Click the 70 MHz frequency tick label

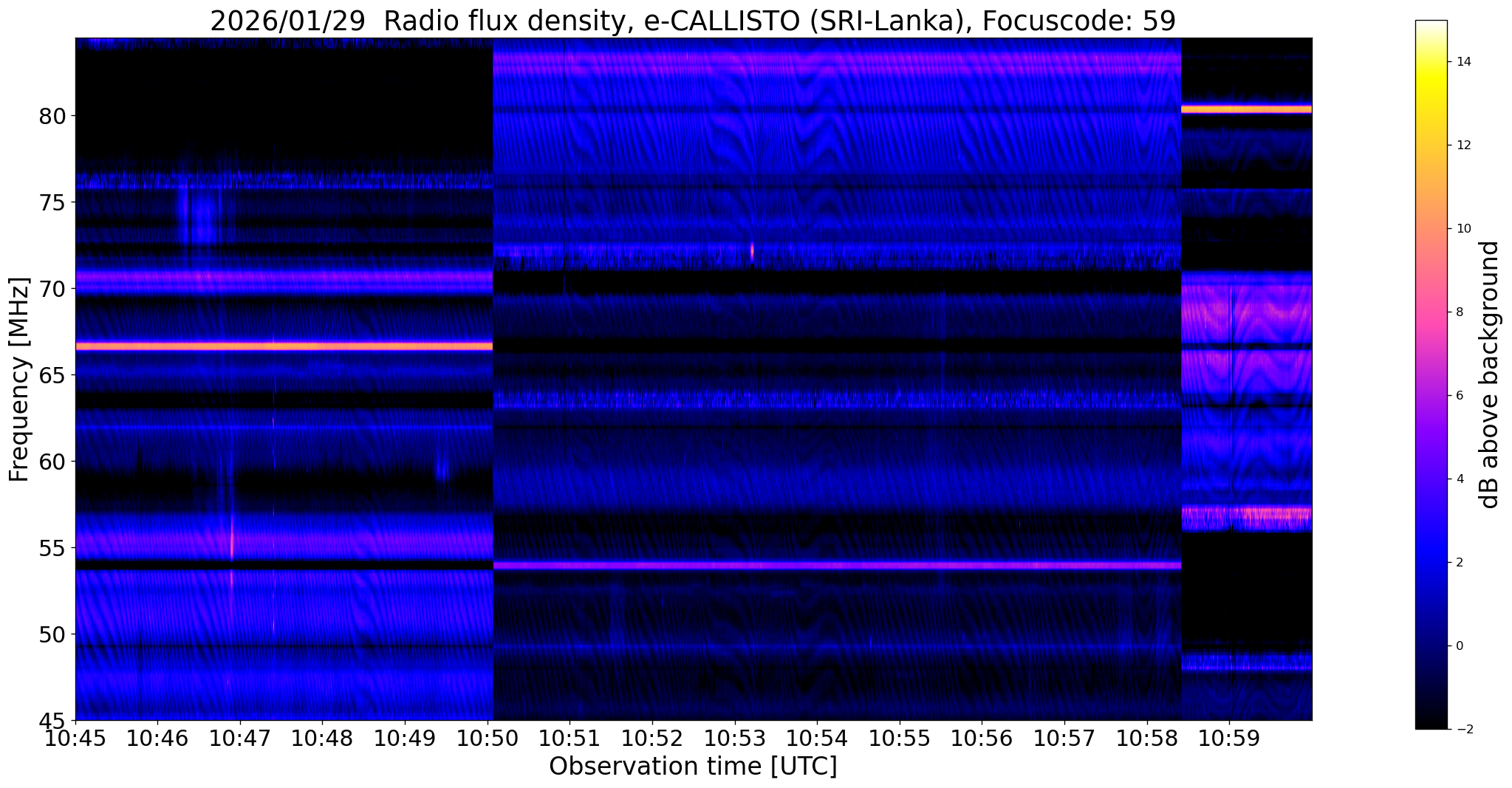coord(52,289)
